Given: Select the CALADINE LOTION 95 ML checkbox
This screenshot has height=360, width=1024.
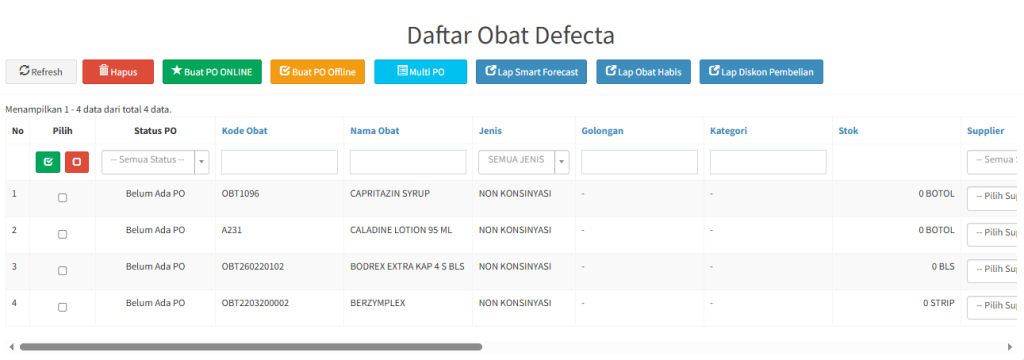Looking at the screenshot, I should [62, 235].
